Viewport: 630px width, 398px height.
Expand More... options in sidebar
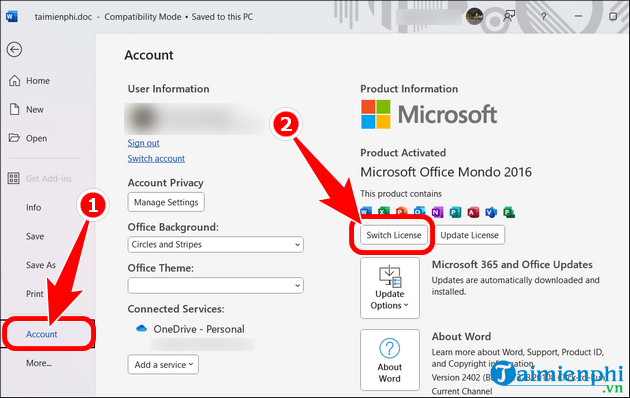coord(39,363)
